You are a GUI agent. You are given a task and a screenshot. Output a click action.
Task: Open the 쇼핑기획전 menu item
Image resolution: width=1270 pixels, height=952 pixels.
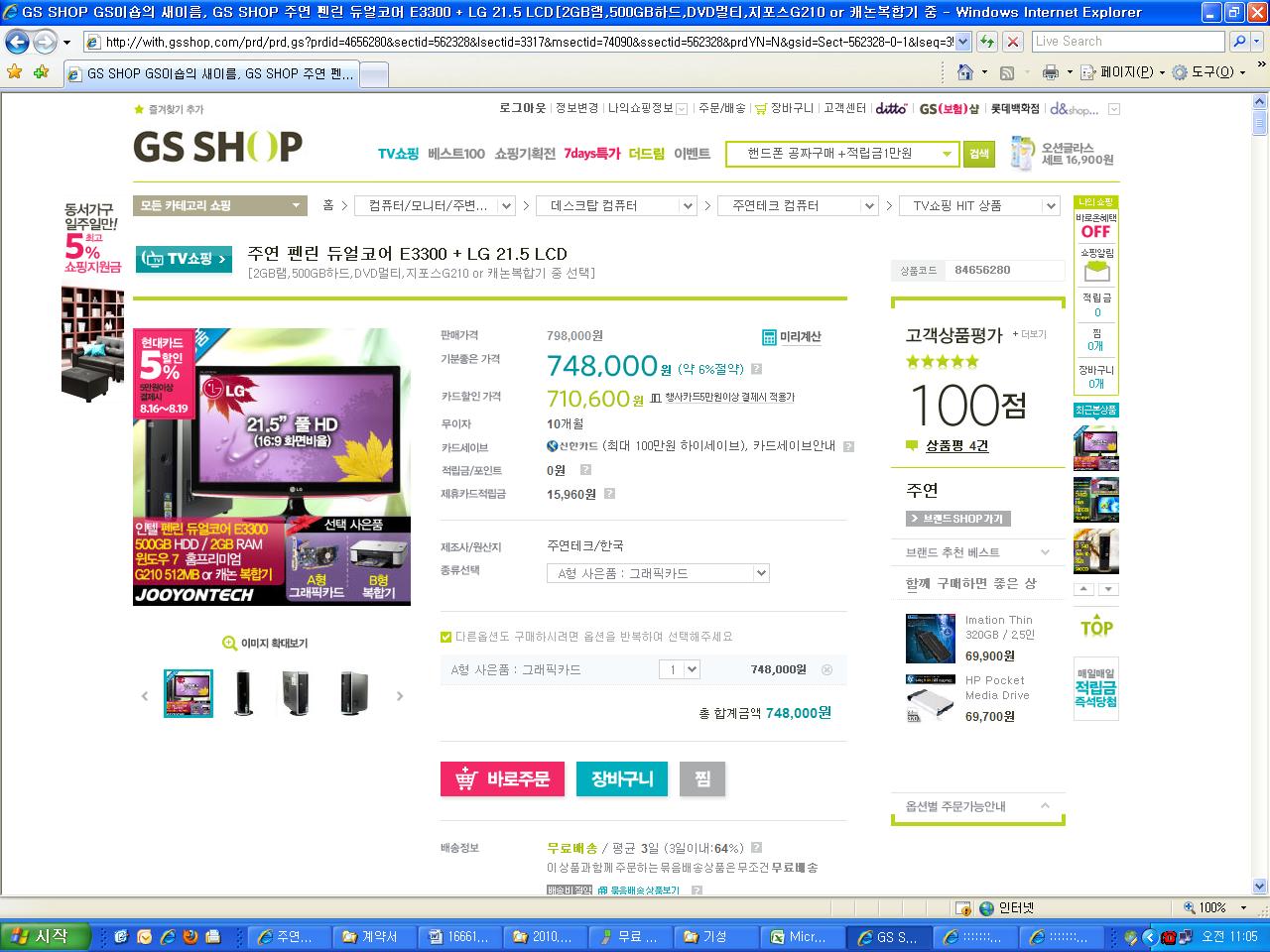coord(525,154)
